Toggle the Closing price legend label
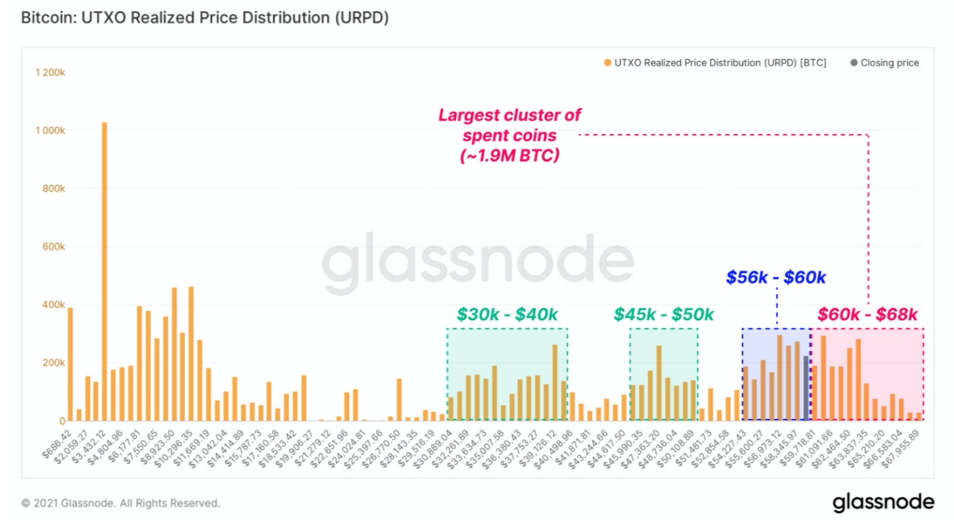 pos(890,63)
